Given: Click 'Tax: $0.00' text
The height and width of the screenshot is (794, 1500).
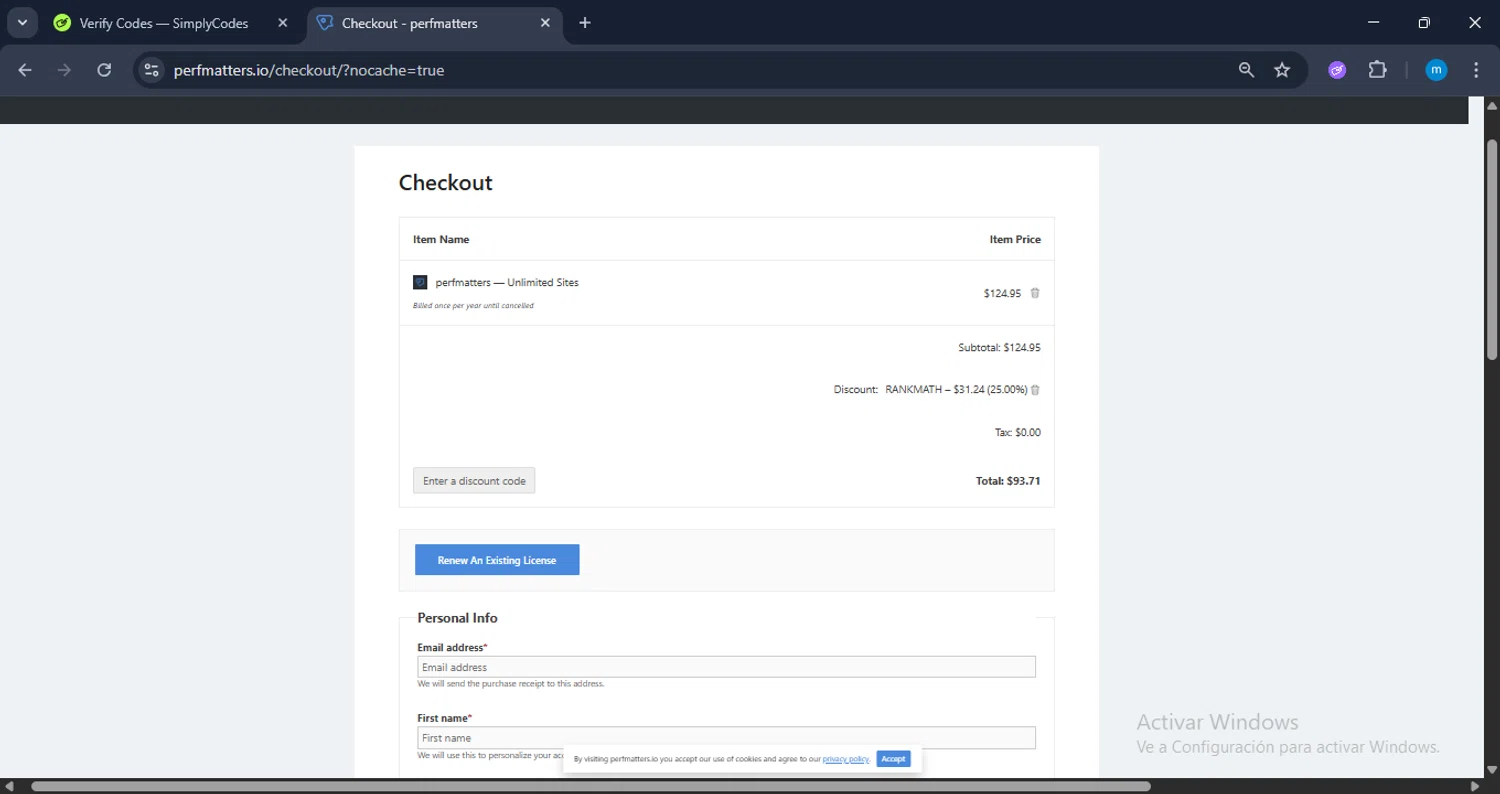Looking at the screenshot, I should coord(1017,432).
